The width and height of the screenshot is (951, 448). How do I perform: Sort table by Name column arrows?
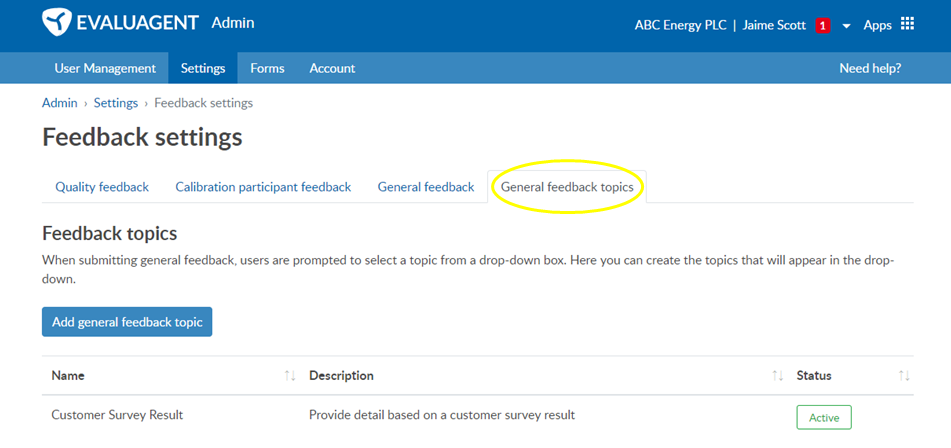point(290,376)
